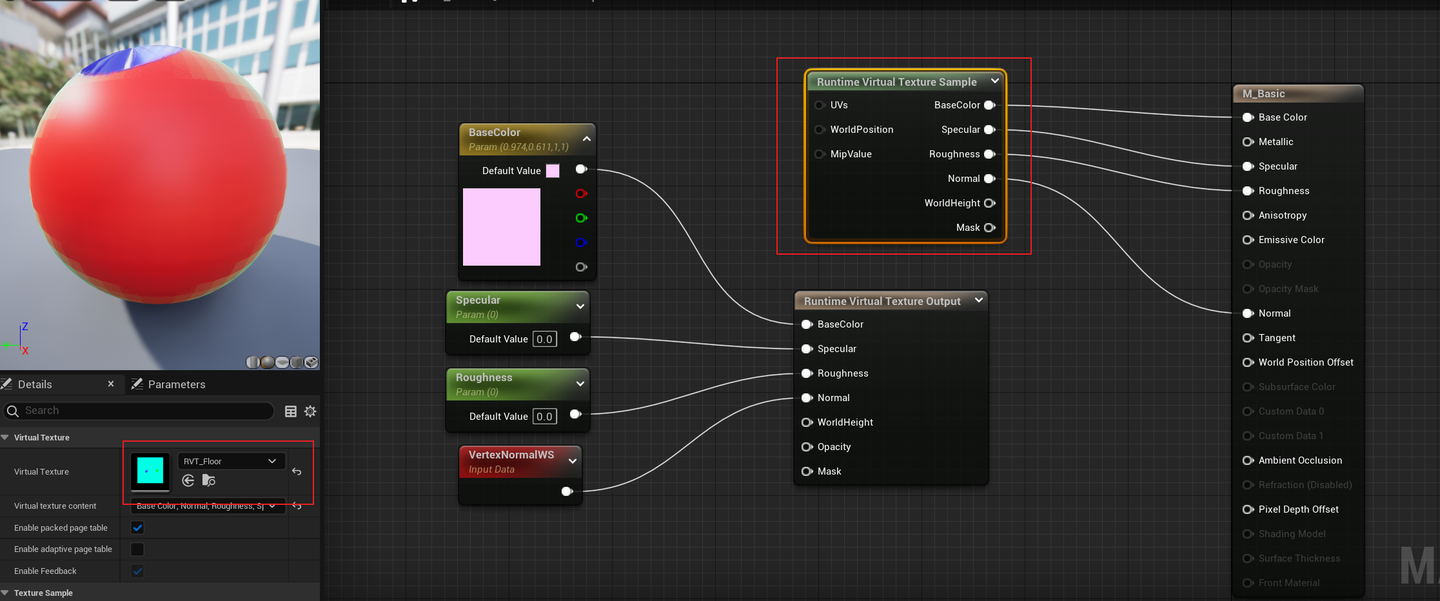The width and height of the screenshot is (1440, 601).
Task: Click the Specular Default Value field
Action: [x=544, y=339]
